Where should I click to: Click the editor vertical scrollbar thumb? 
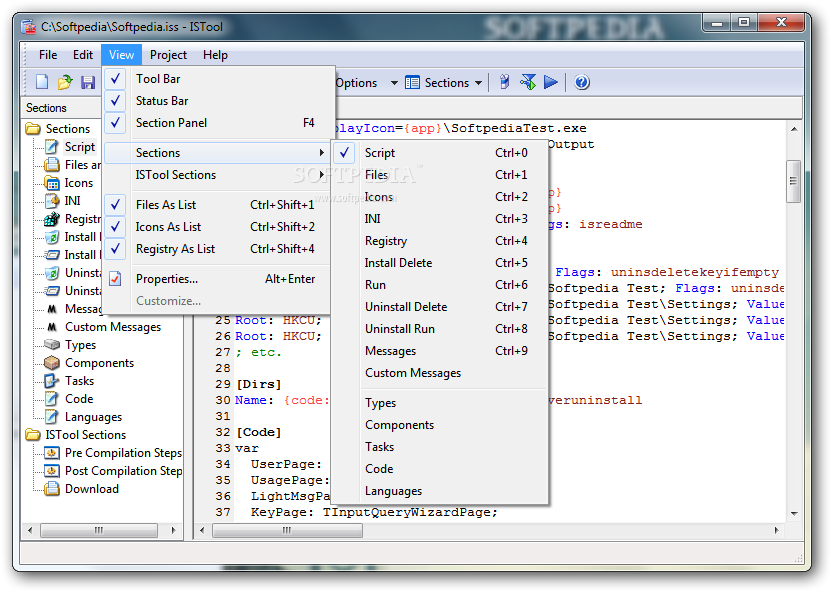click(x=793, y=181)
